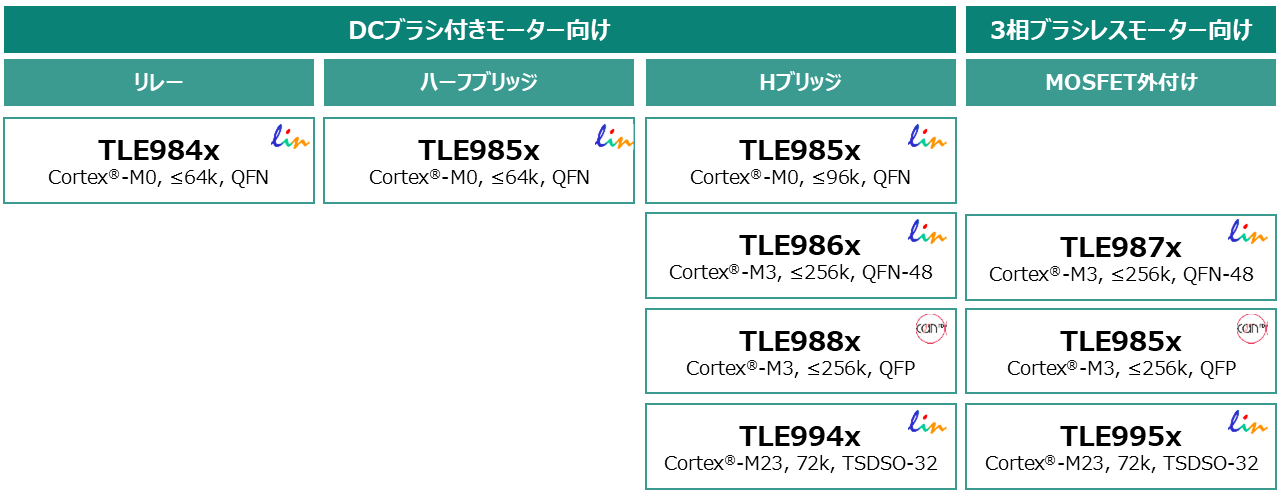Screen dimensions: 1280x495
Task: Click the MOSFET外付け category header
Action: click(1121, 82)
